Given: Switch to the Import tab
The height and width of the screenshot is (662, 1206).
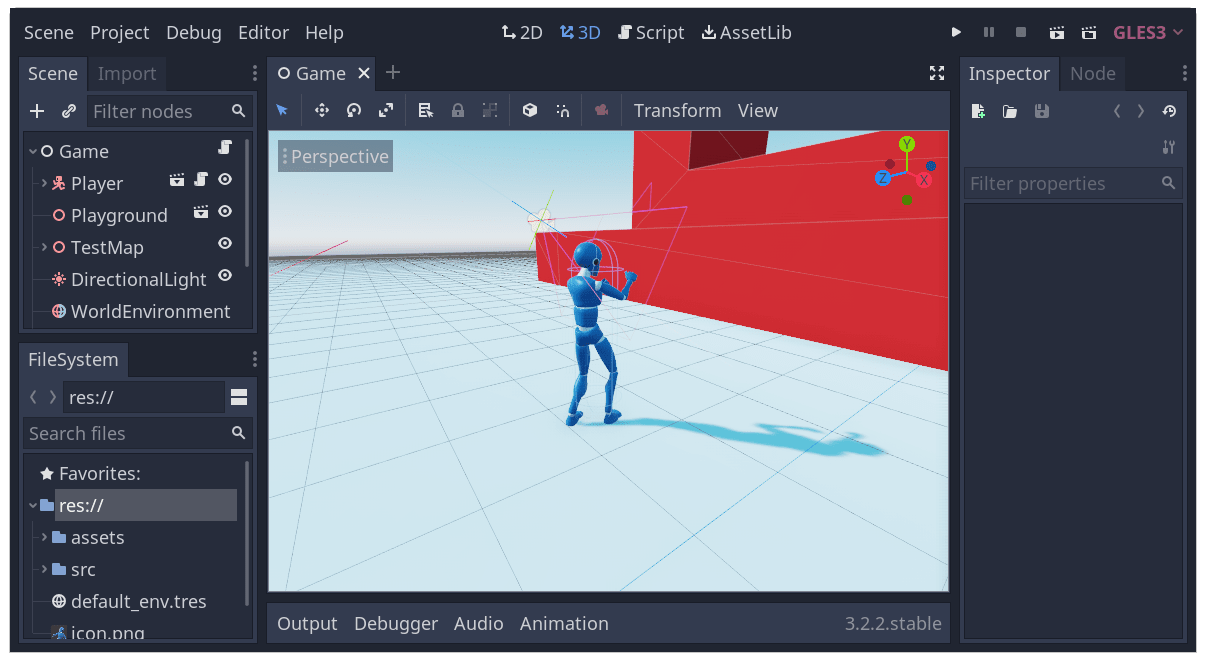Looking at the screenshot, I should click(127, 73).
